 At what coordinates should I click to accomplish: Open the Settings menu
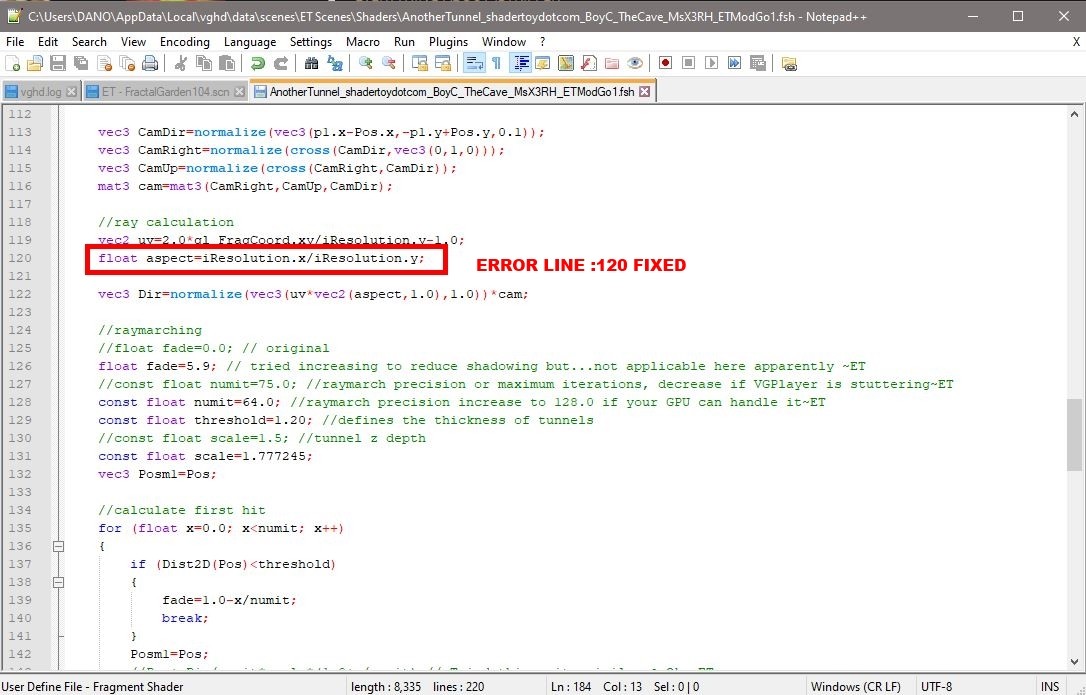pos(311,42)
